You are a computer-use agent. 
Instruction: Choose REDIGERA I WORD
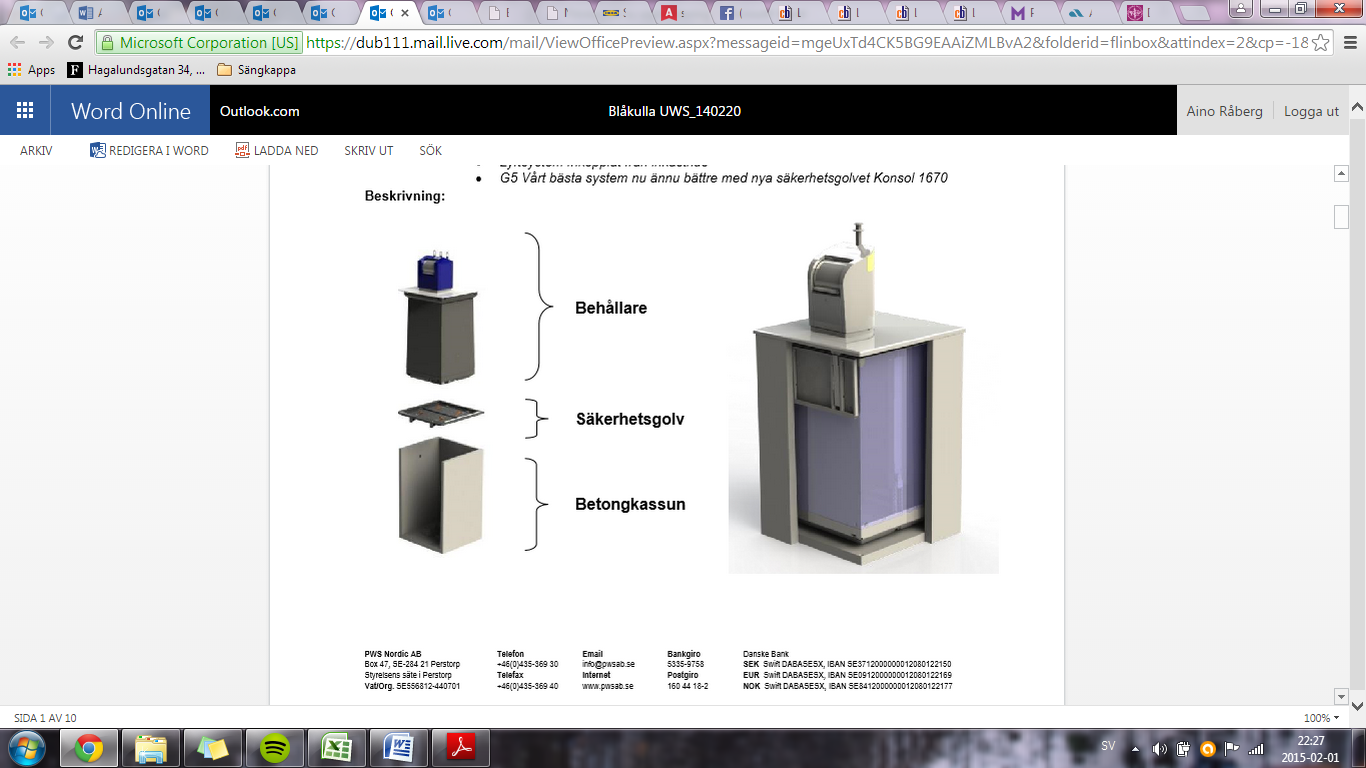(149, 151)
